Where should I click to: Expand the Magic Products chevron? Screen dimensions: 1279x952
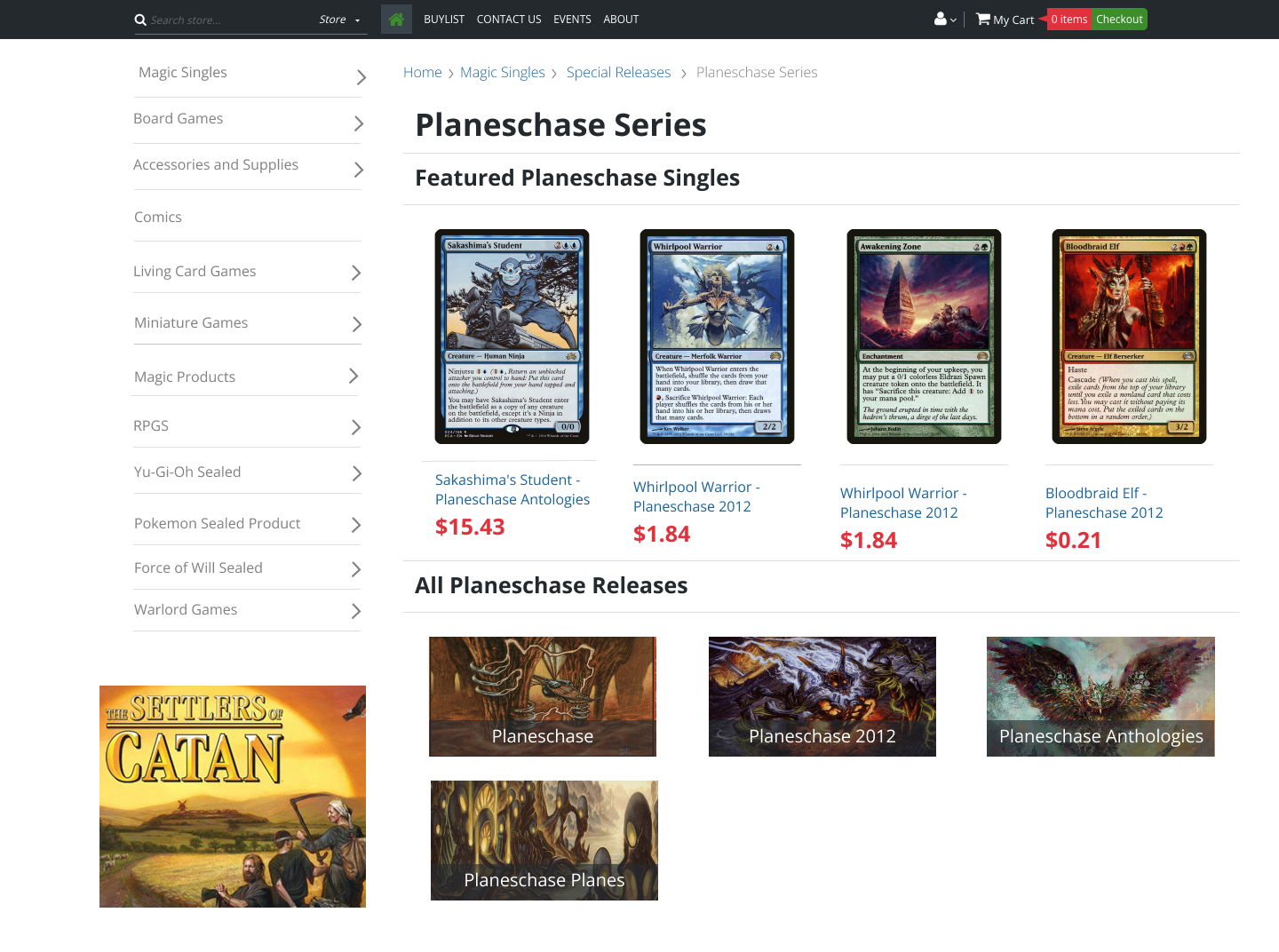[x=353, y=376]
